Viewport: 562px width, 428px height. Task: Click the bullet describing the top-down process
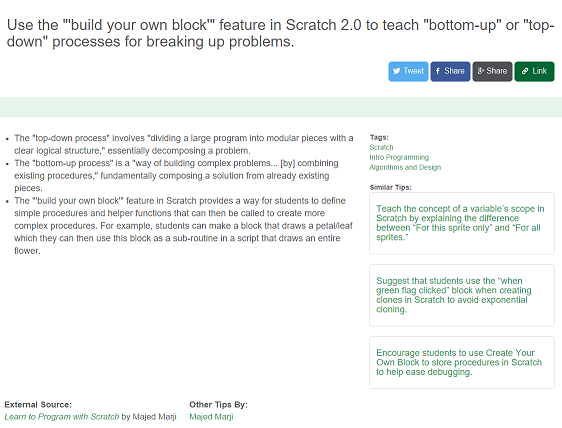click(184, 144)
